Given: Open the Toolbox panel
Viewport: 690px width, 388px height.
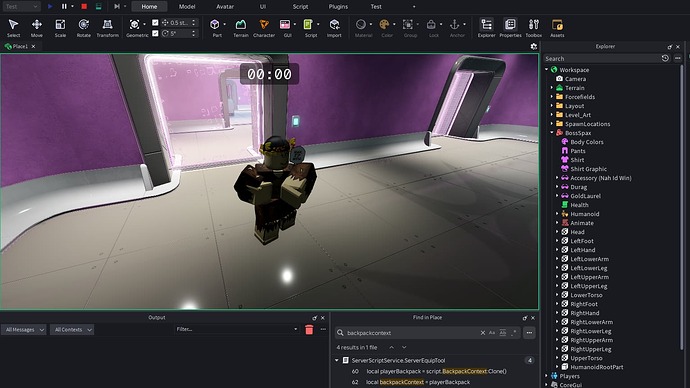Looking at the screenshot, I should pyautogui.click(x=534, y=28).
